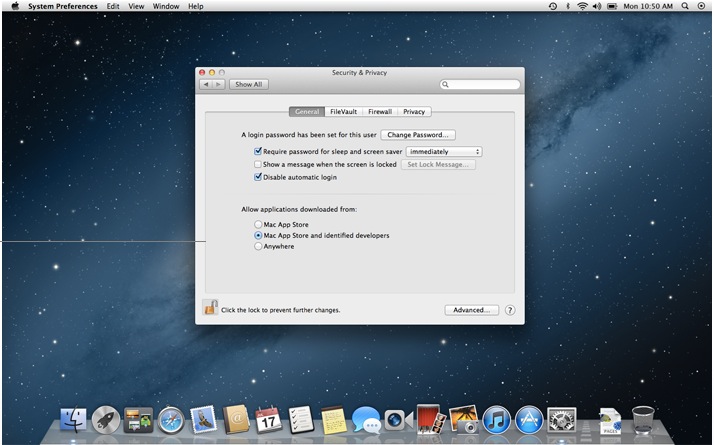Screen dimensions: 714x445
Task: Open the Pages document in dock
Action: click(610, 421)
